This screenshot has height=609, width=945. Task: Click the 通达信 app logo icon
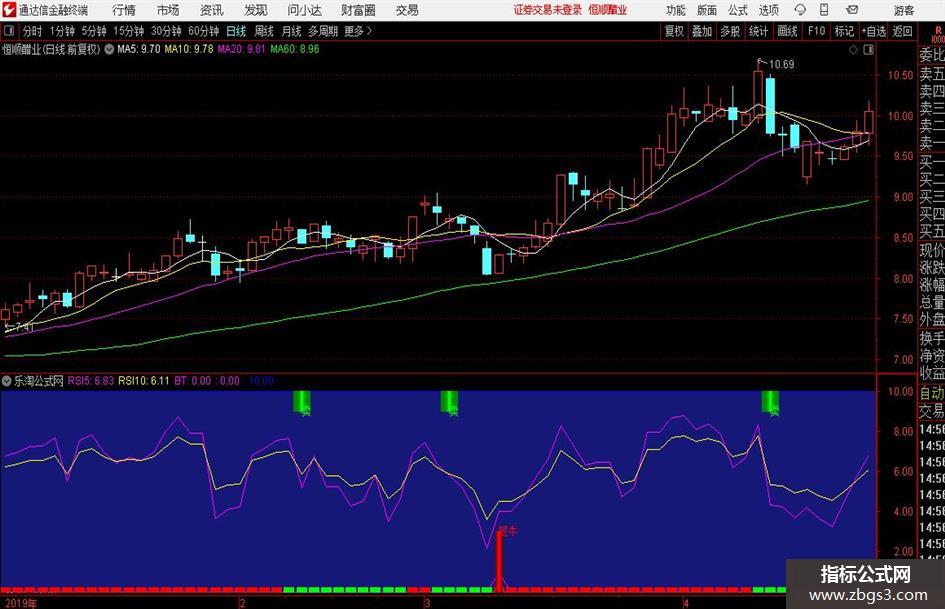coord(8,10)
